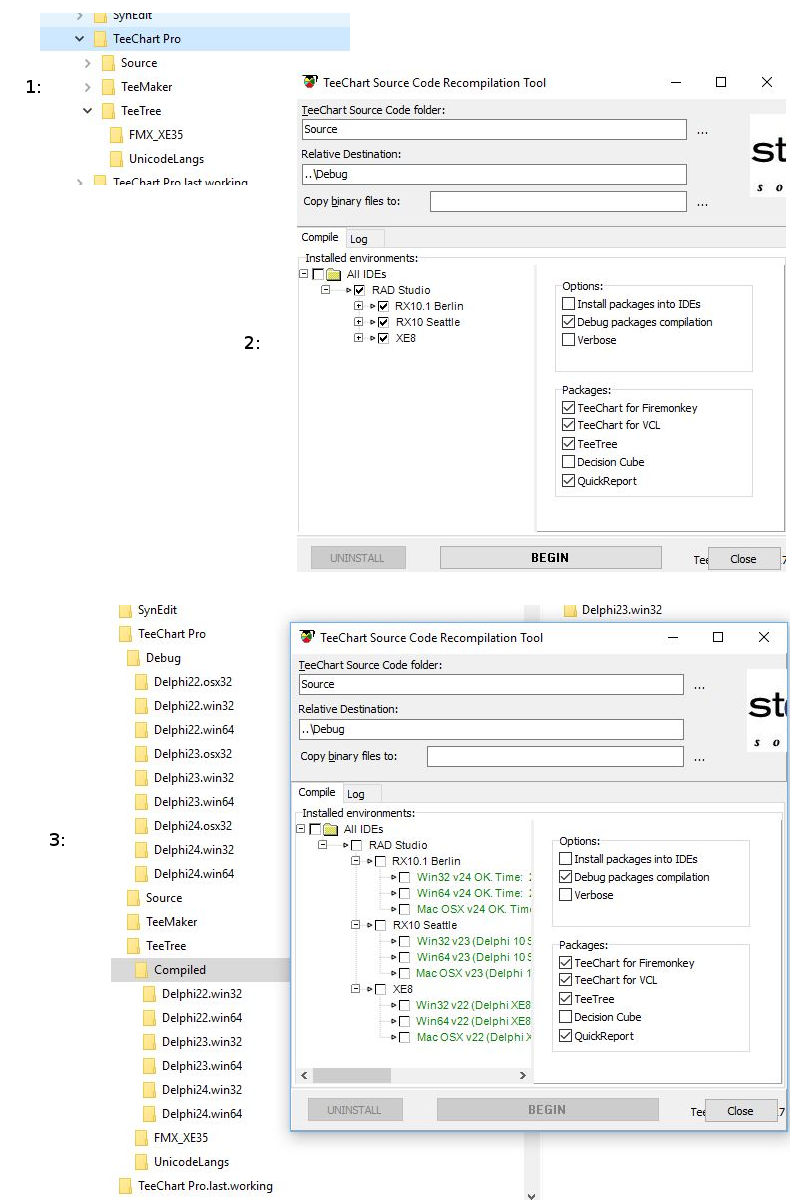
Task: Collapse the TeeTree folder chevron
Action: point(88,111)
